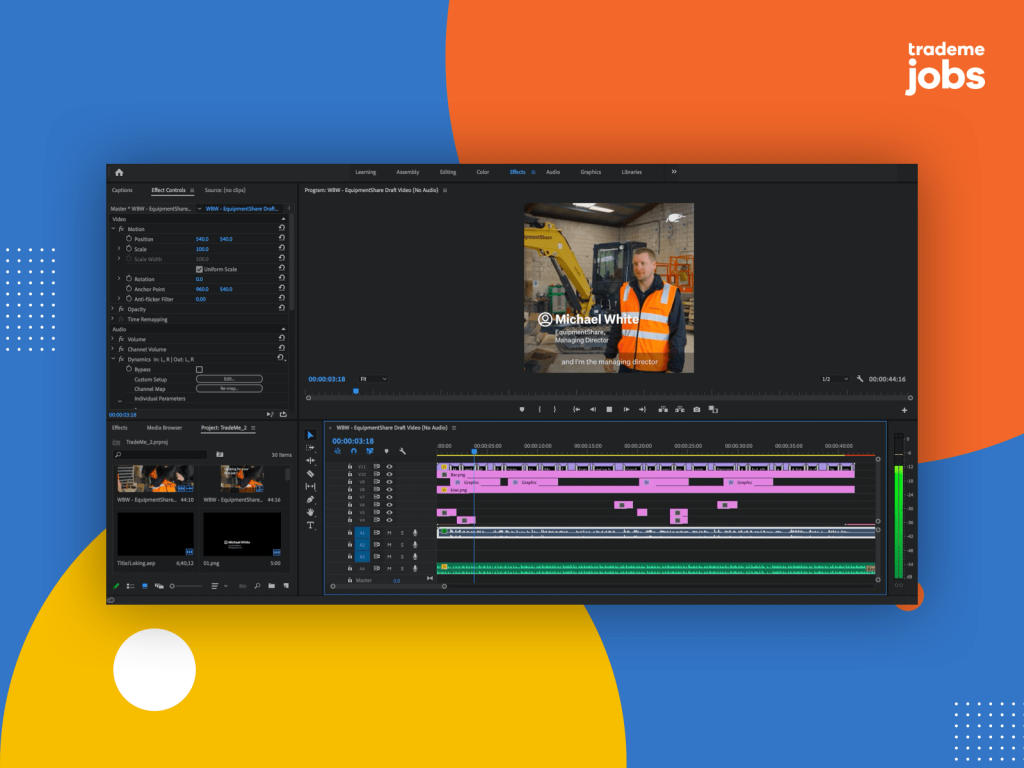Select the Razor tool
Image resolution: width=1024 pixels, height=768 pixels.
pyautogui.click(x=310, y=473)
